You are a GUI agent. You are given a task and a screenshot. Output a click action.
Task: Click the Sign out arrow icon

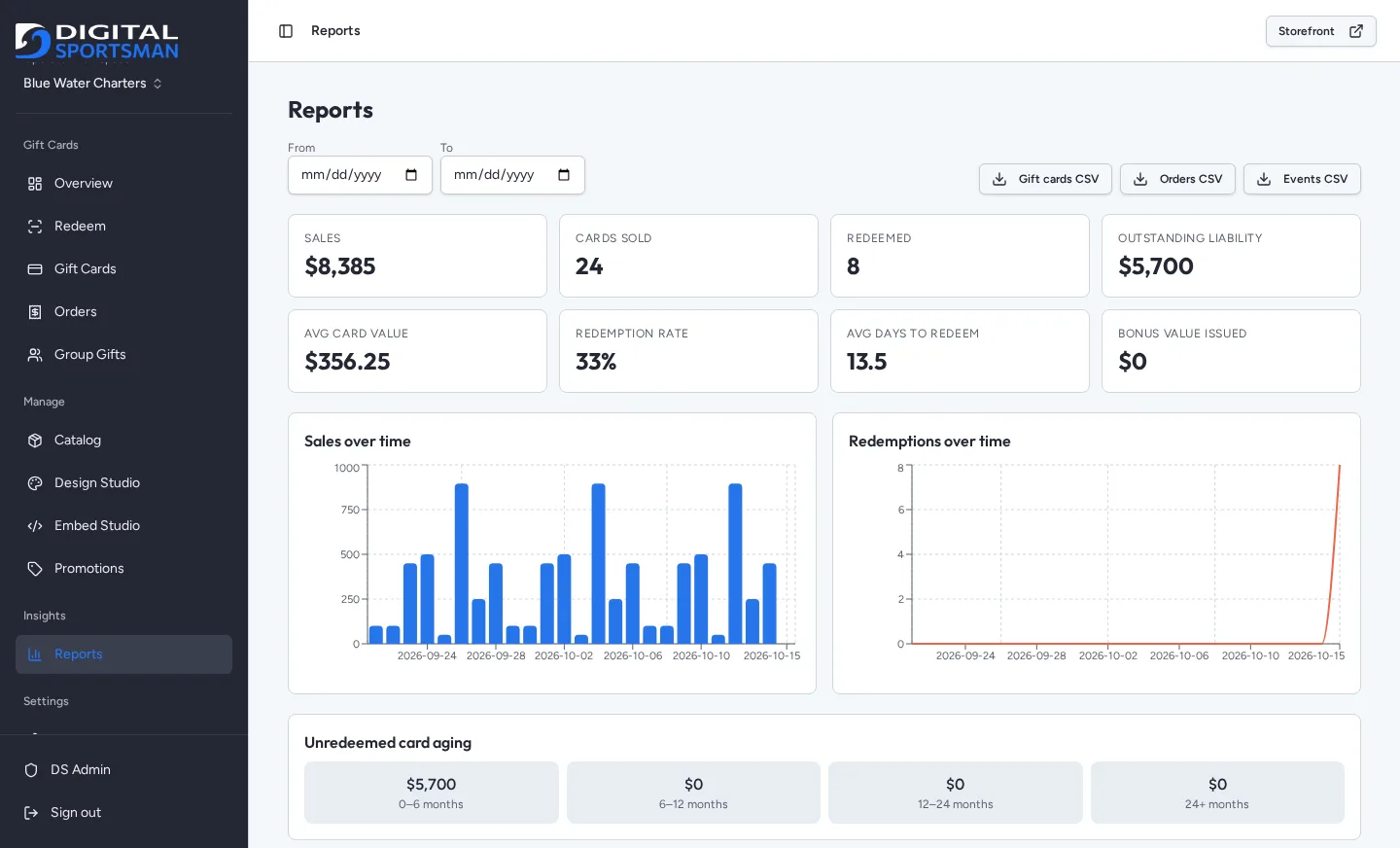coord(31,813)
